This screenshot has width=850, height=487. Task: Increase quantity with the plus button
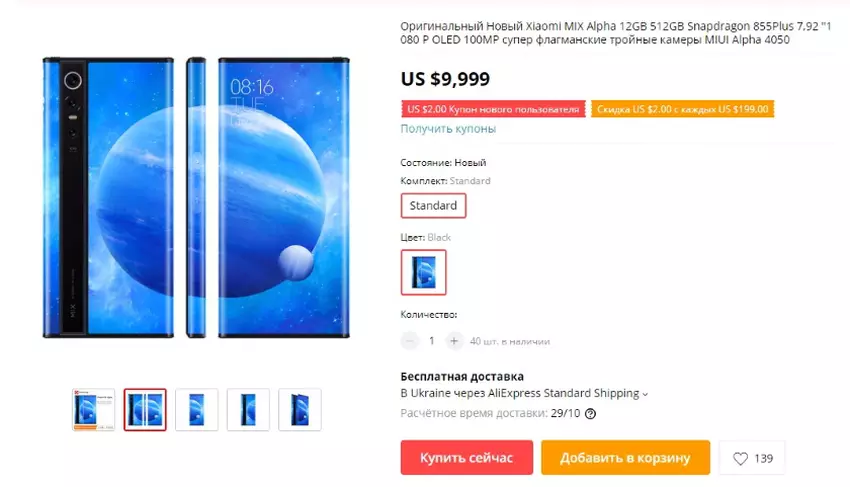454,341
